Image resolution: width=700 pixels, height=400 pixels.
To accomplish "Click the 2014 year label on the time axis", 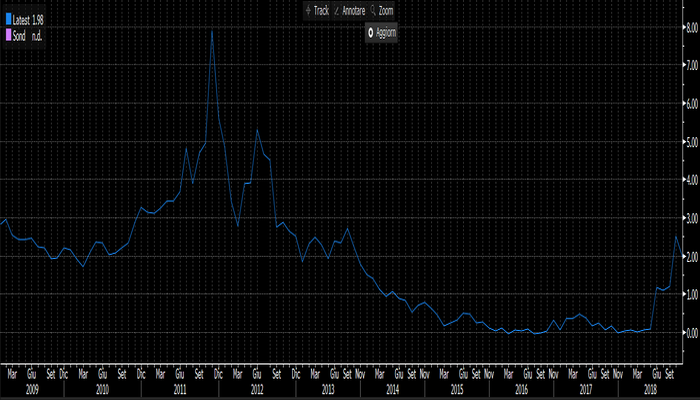I will click(391, 386).
